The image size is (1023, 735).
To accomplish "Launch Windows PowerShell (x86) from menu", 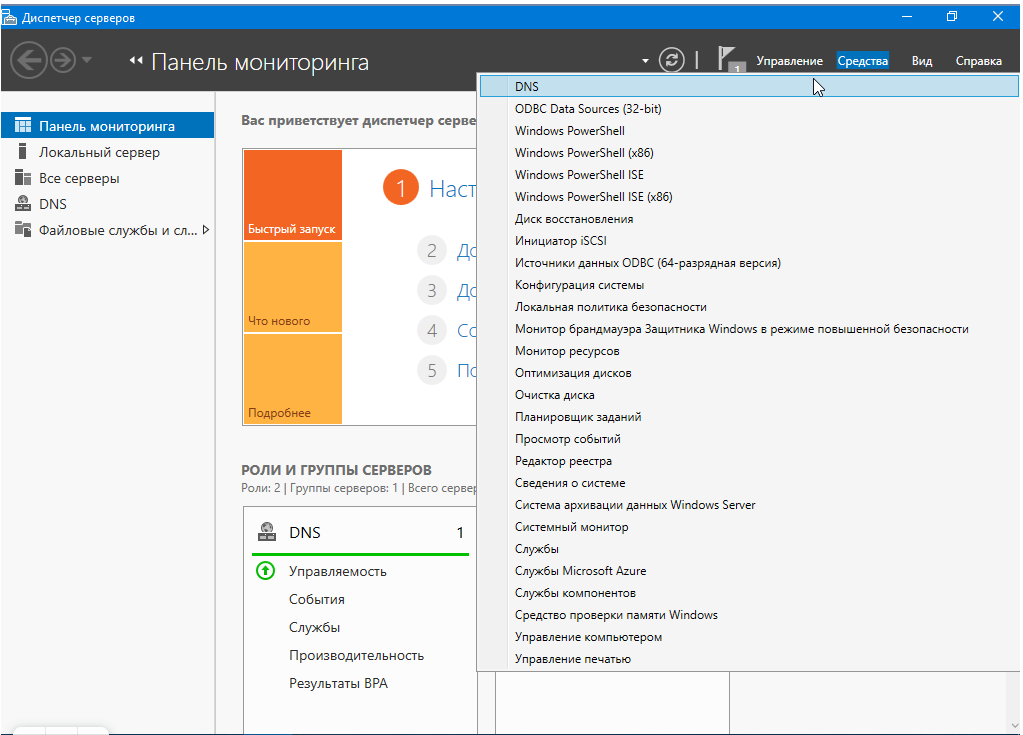I will 749,153.
